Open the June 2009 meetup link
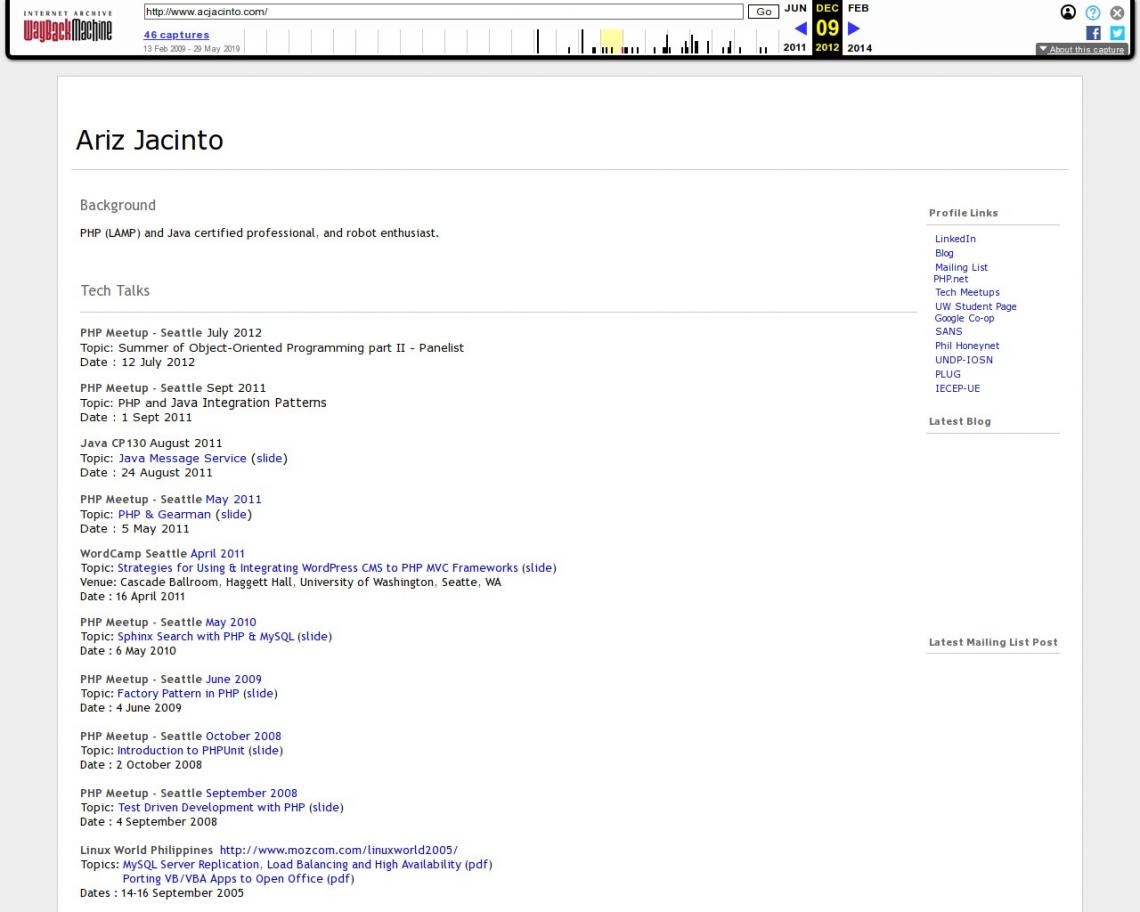Viewport: 1140px width, 912px height. pos(233,679)
